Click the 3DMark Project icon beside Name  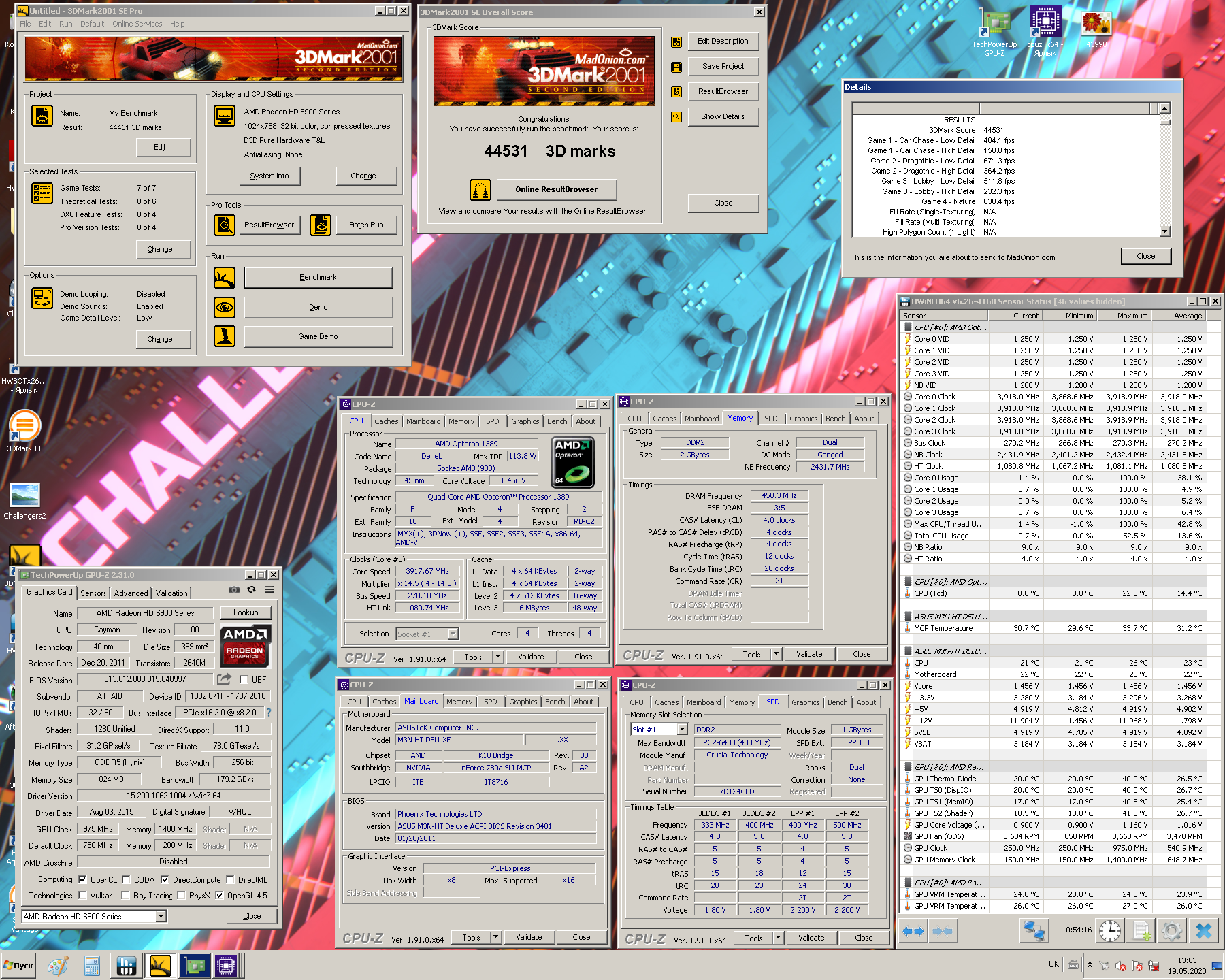42,115
